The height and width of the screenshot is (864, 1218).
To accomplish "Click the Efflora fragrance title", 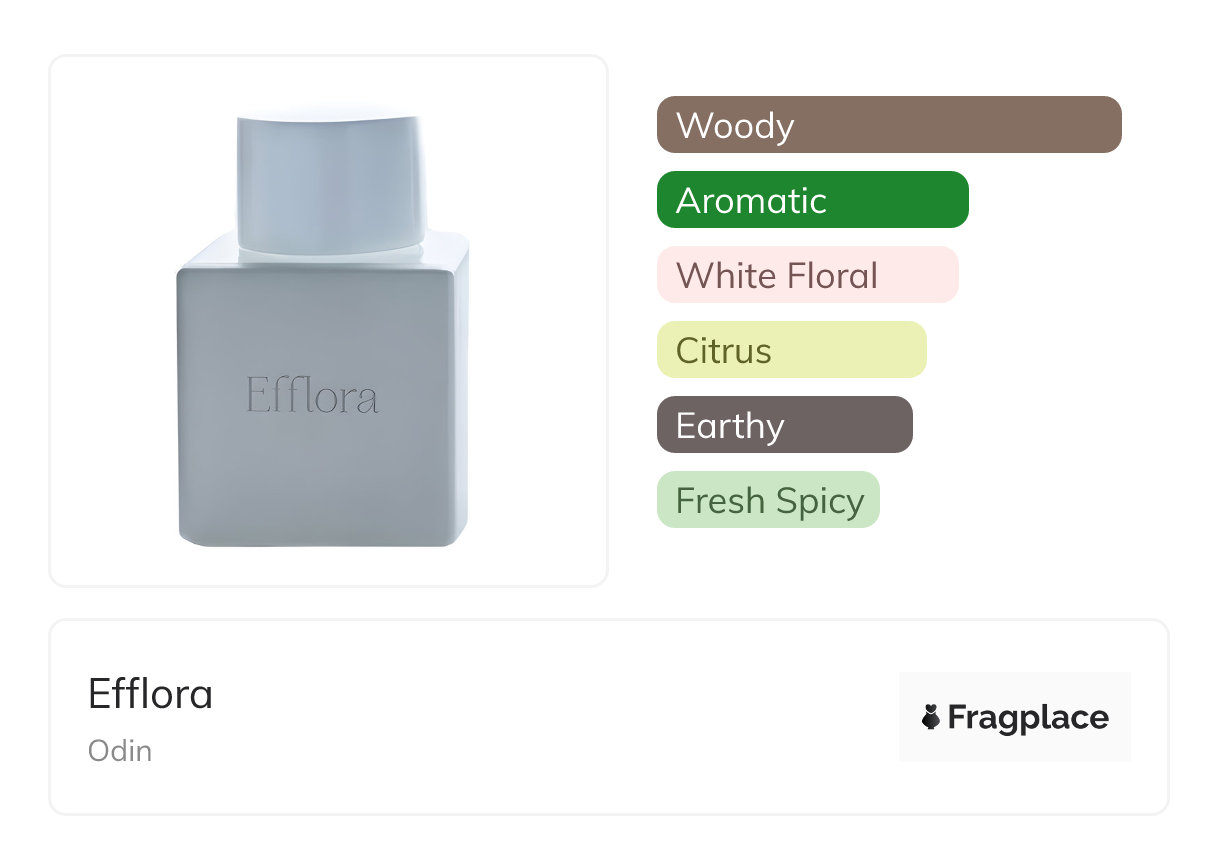I will (150, 693).
